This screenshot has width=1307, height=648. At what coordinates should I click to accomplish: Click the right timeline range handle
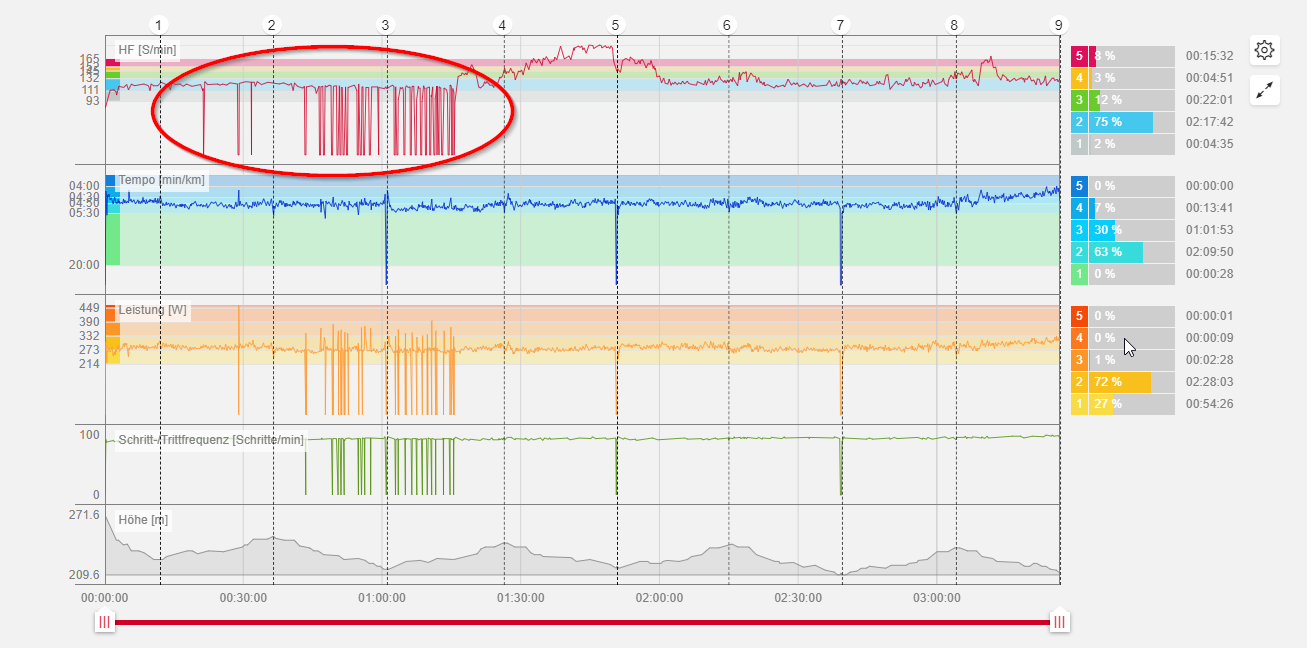1060,622
